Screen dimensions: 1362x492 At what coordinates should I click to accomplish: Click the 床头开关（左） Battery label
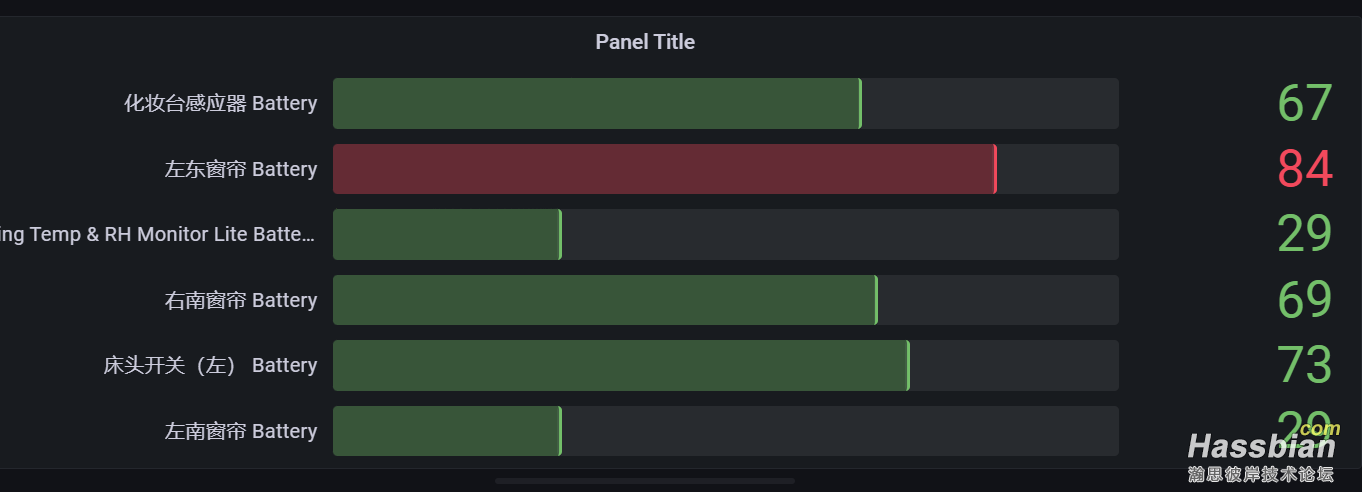[x=210, y=365]
